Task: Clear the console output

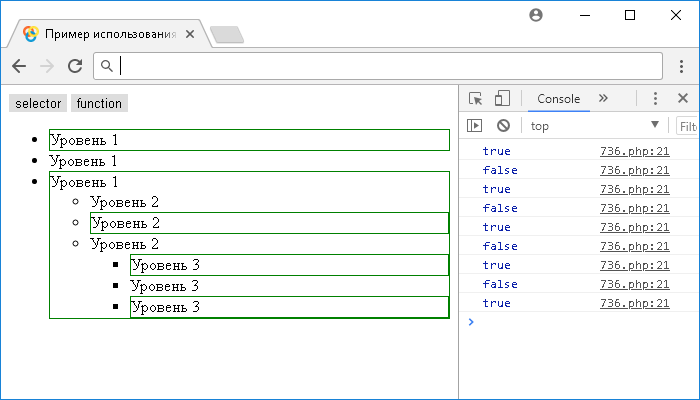Action: [x=503, y=125]
